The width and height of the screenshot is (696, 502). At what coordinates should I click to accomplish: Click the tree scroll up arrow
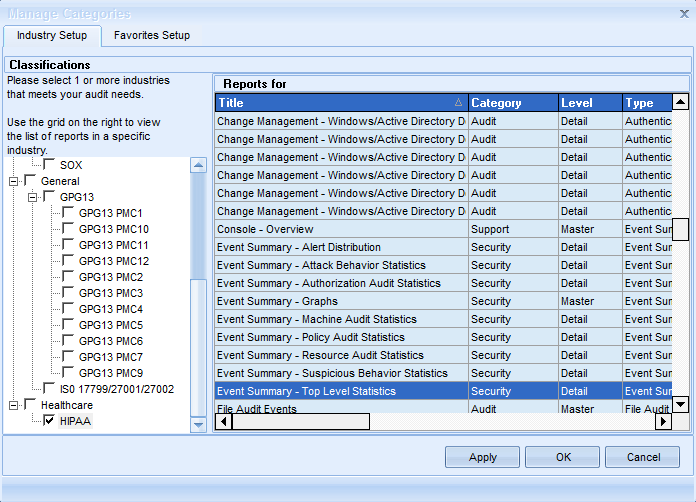point(198,165)
